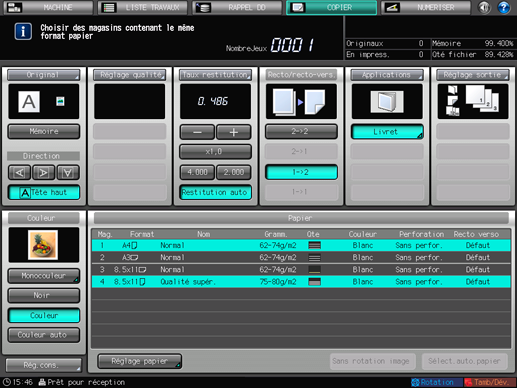
Task: Select tray 4 Qualité supér. row
Action: (x=301, y=282)
